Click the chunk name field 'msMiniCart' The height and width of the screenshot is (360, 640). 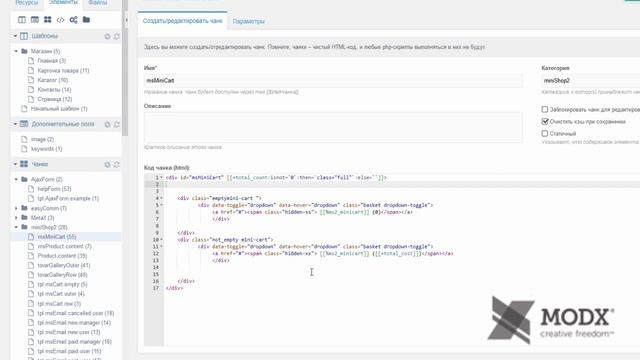tap(333, 80)
